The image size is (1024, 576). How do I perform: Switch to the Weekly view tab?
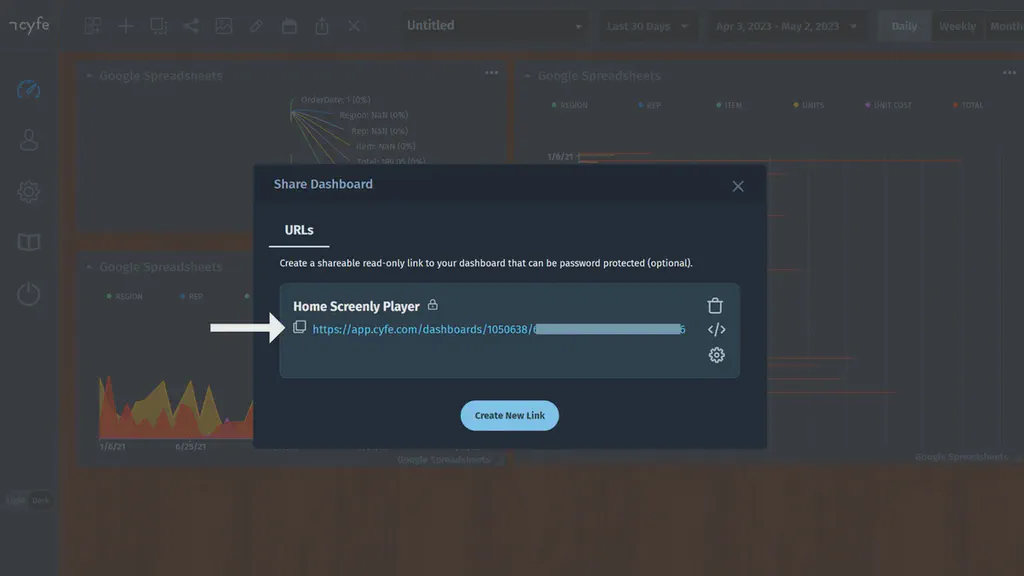(x=957, y=25)
